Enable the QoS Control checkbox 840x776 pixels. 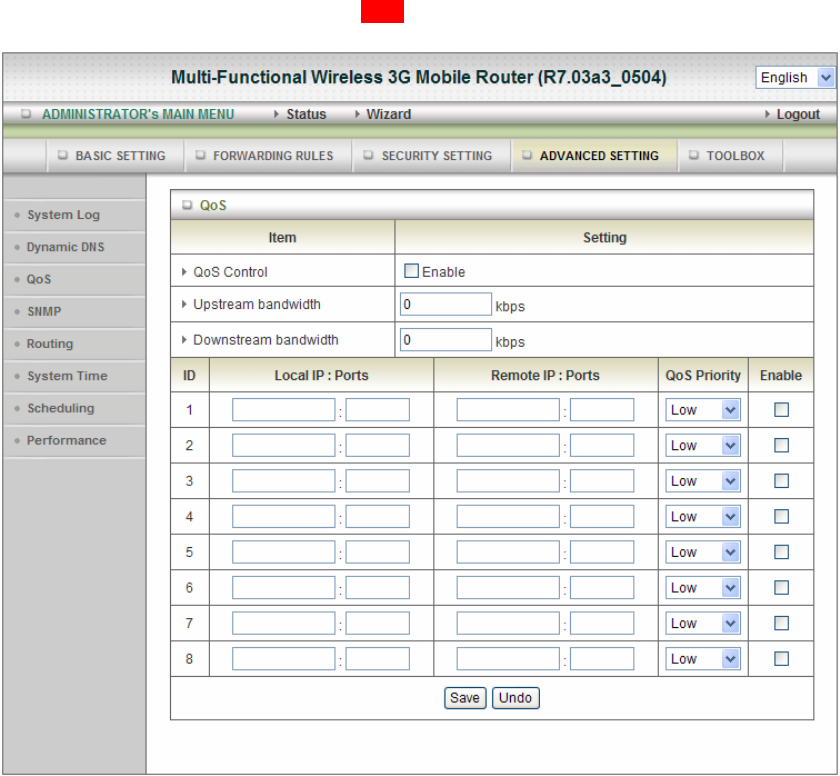pyautogui.click(x=411, y=271)
